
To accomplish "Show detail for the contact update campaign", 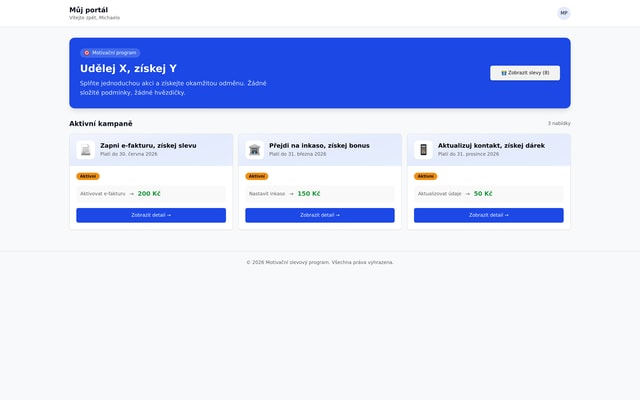I will pos(488,215).
